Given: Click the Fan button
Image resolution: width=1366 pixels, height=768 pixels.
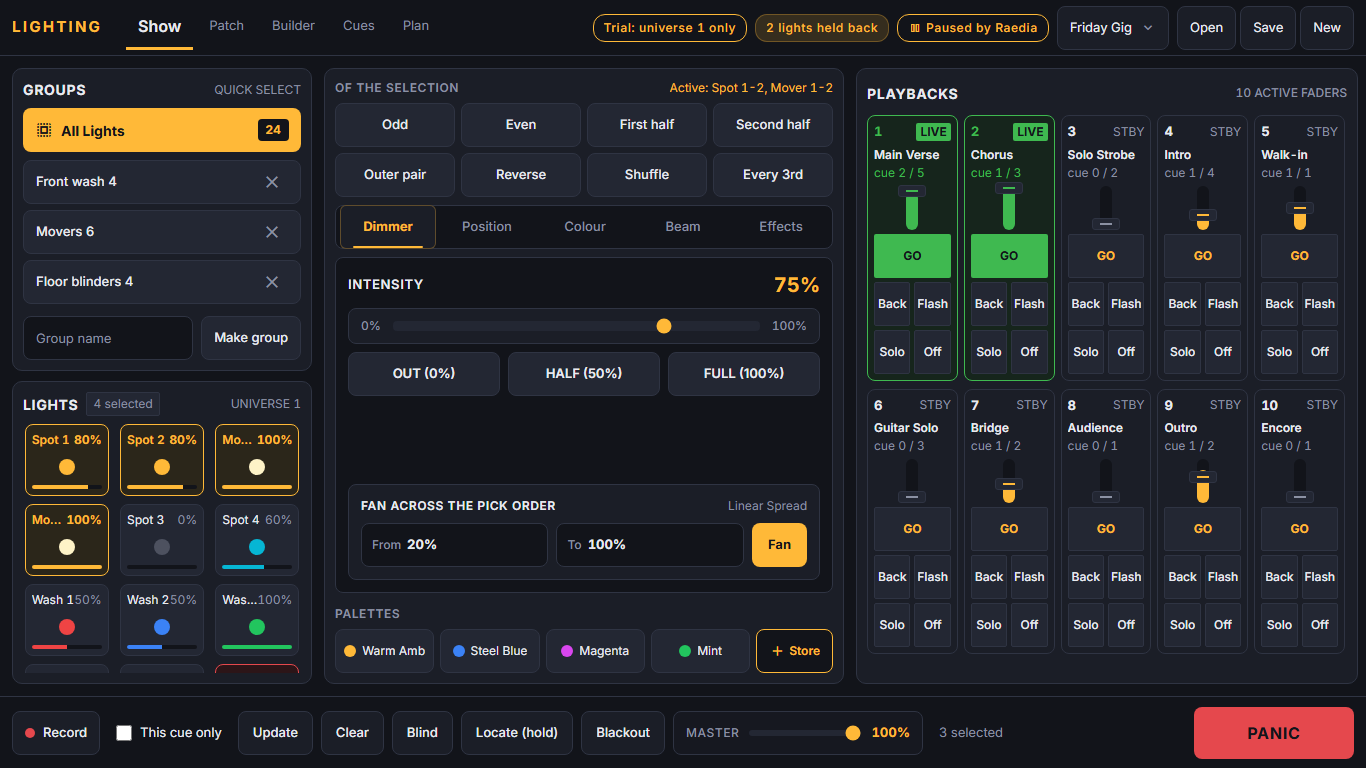Looking at the screenshot, I should click(779, 545).
